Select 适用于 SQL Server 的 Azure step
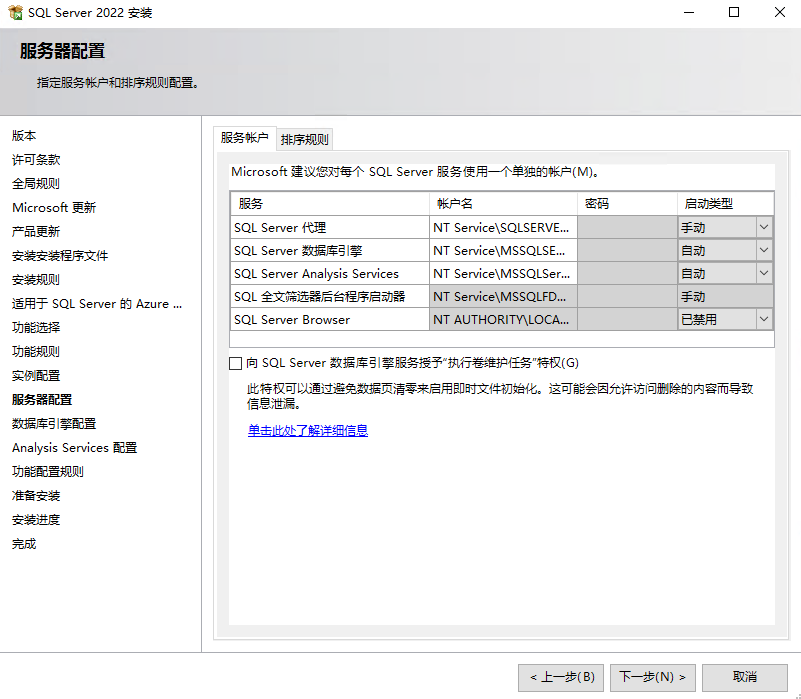This screenshot has width=801, height=699. (x=97, y=304)
